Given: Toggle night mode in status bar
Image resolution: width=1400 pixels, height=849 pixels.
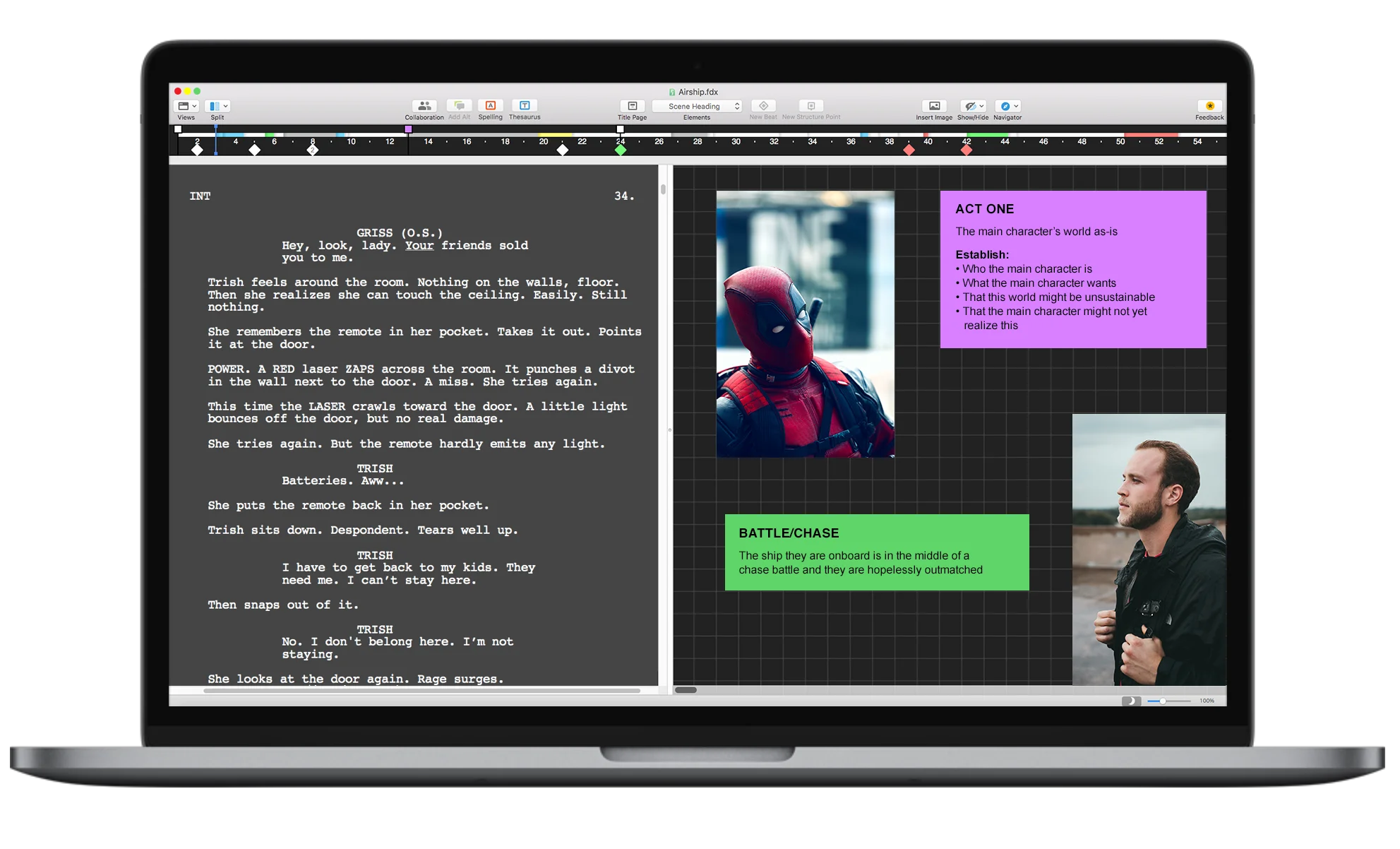Looking at the screenshot, I should tap(1131, 701).
